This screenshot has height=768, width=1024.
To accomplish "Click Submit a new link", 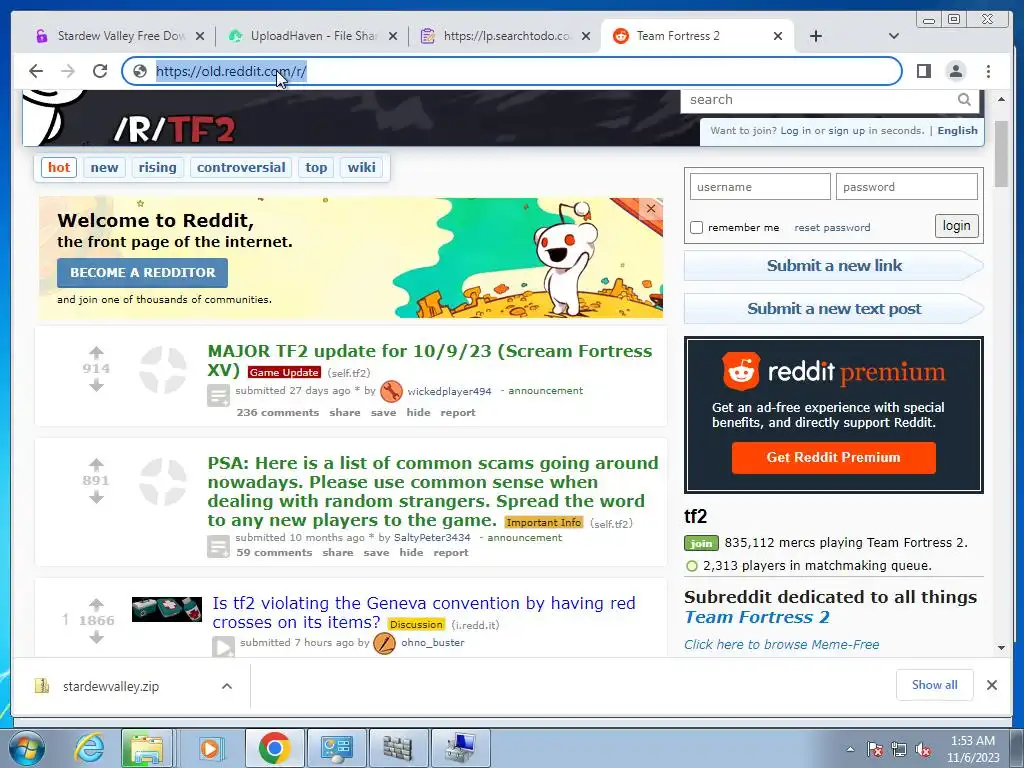I will pos(834,266).
